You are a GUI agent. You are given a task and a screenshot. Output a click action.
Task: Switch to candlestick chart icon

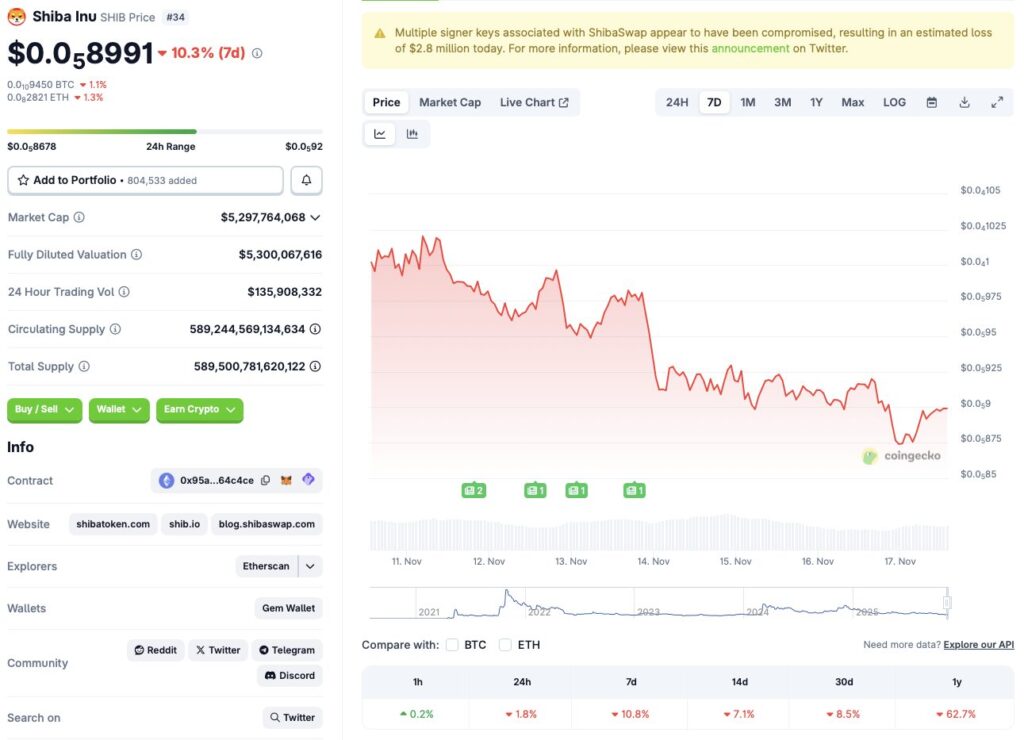[413, 133]
